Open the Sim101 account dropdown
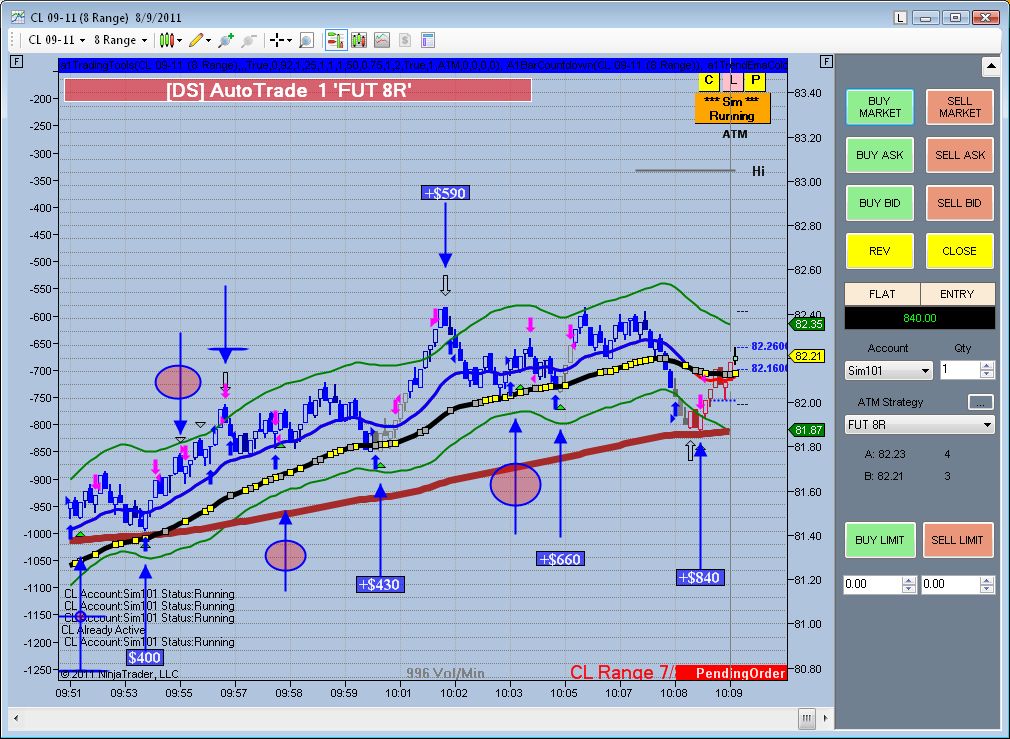The width and height of the screenshot is (1010, 739). coord(888,370)
